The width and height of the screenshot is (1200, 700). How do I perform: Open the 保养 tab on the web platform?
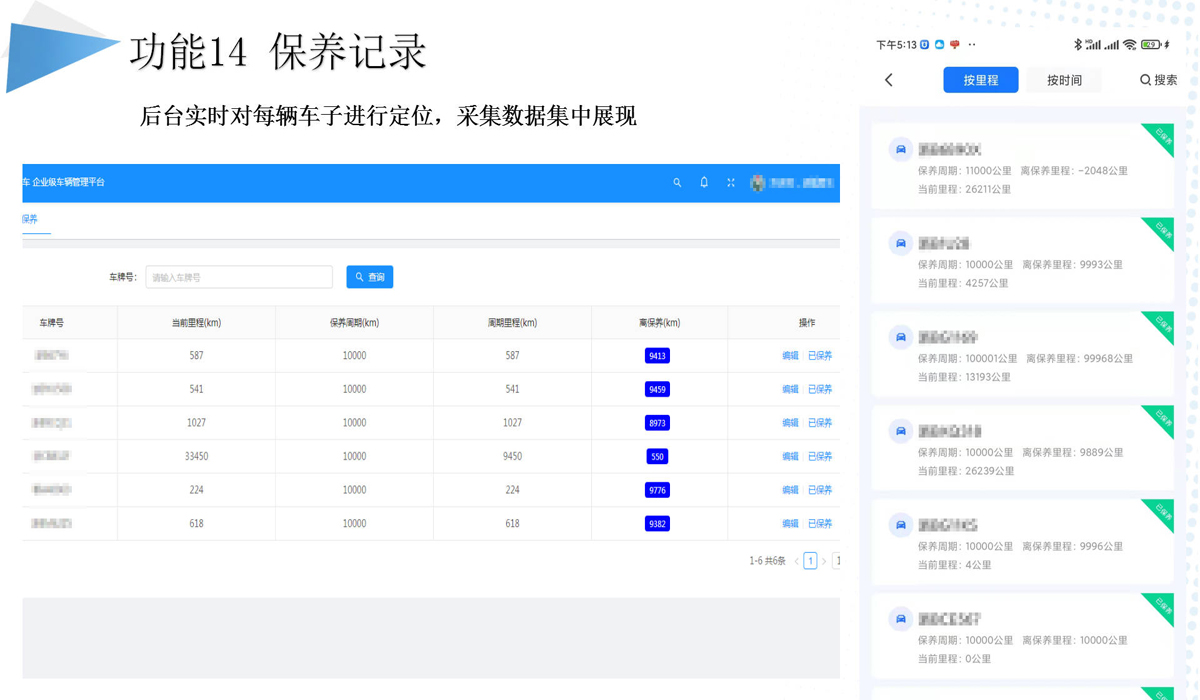pyautogui.click(x=30, y=219)
